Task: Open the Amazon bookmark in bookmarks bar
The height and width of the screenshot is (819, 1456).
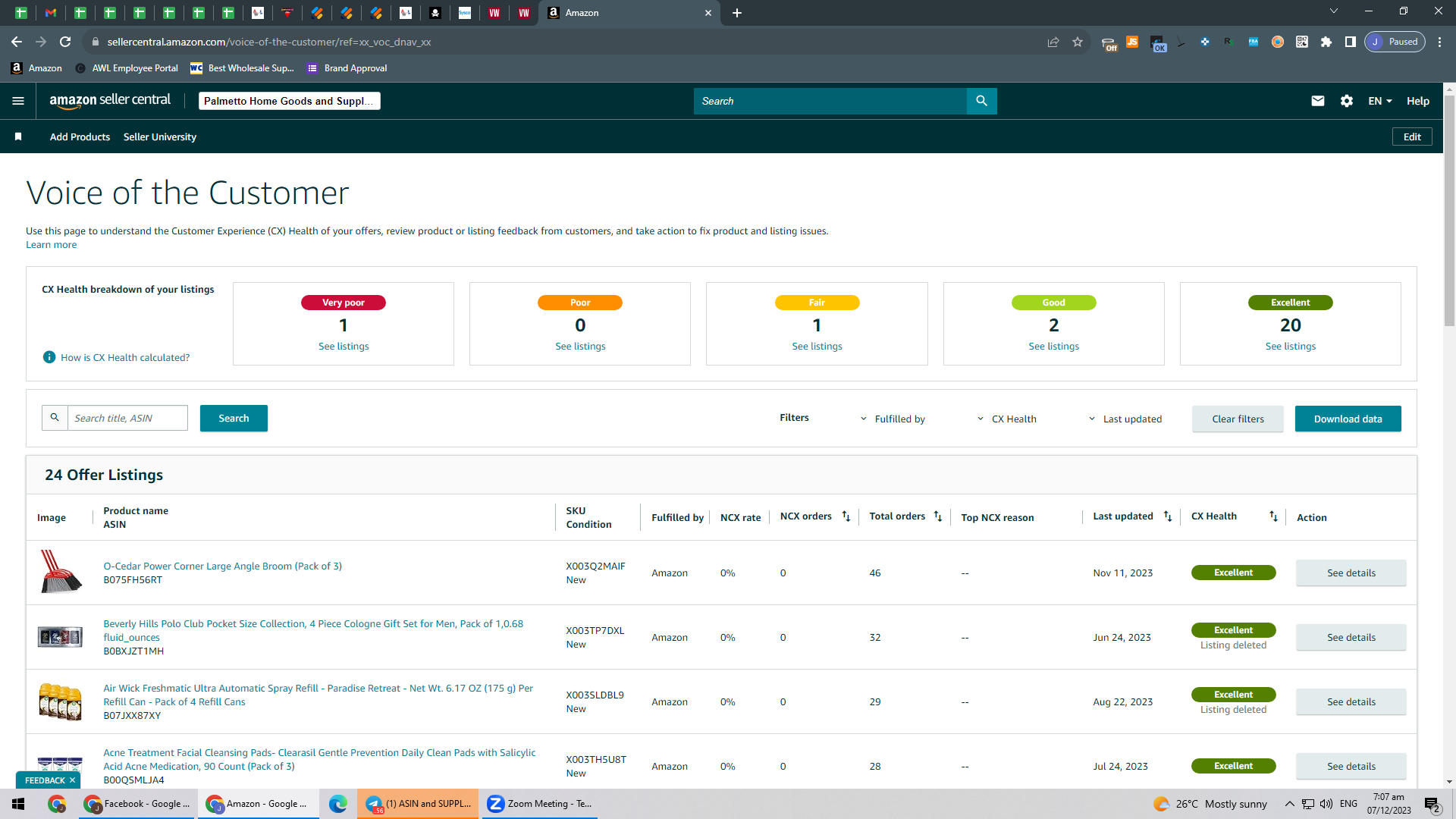Action: tap(36, 68)
